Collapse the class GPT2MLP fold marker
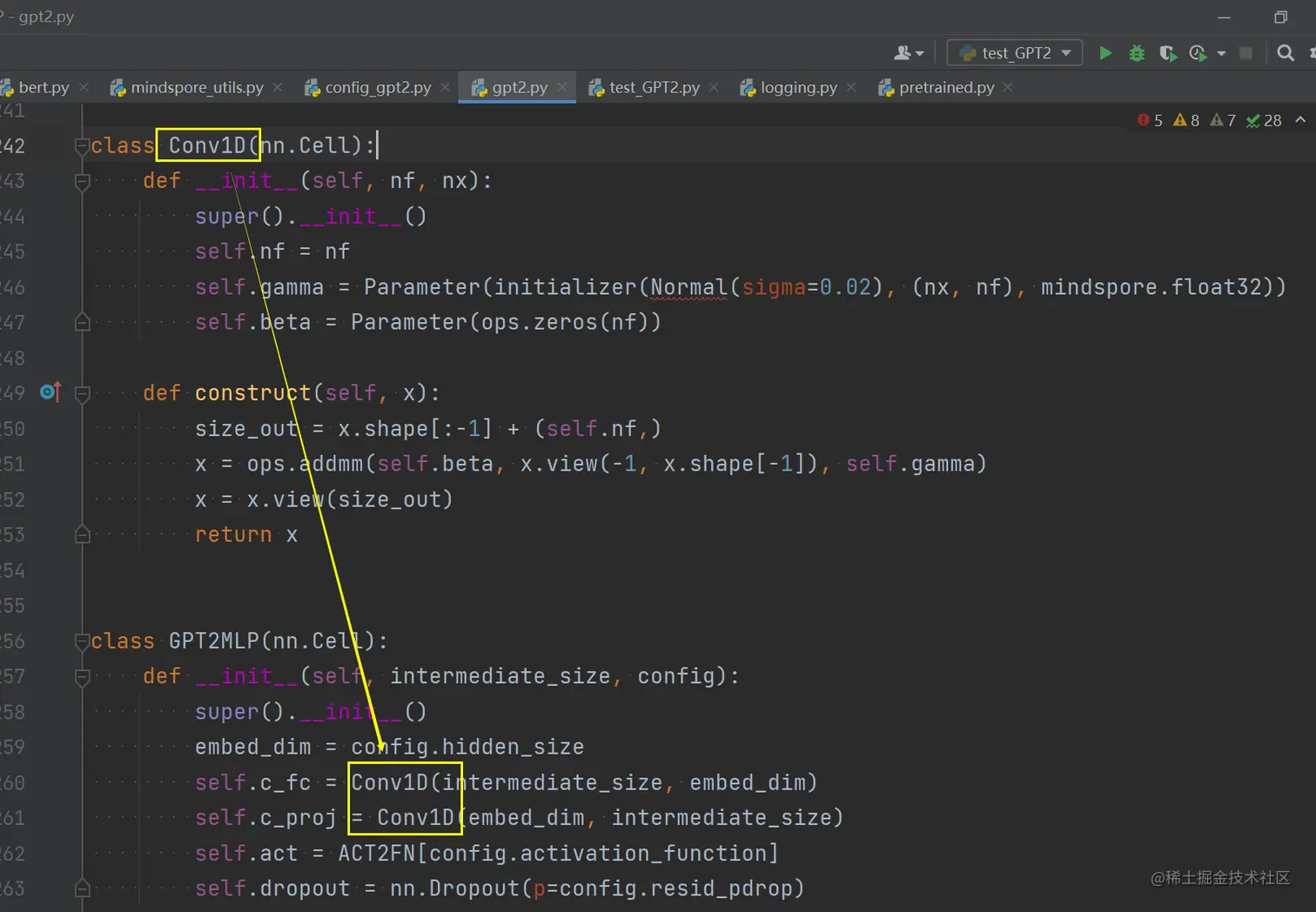1316x912 pixels. [82, 641]
